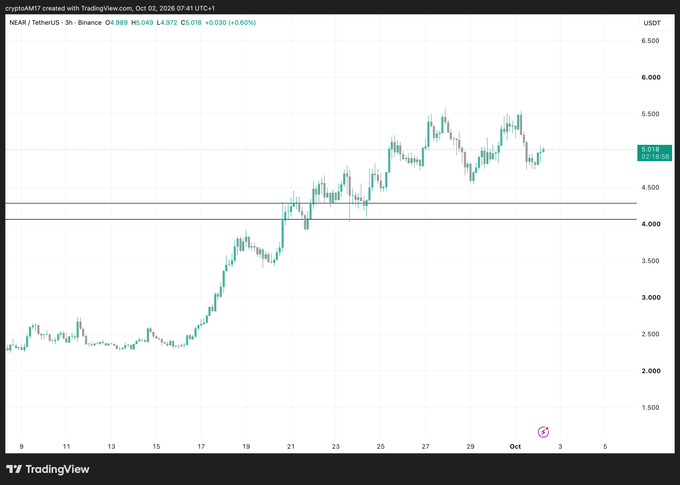The image size is (680, 485).
Task: Click the 3.500 price axis label
Action: (651, 261)
